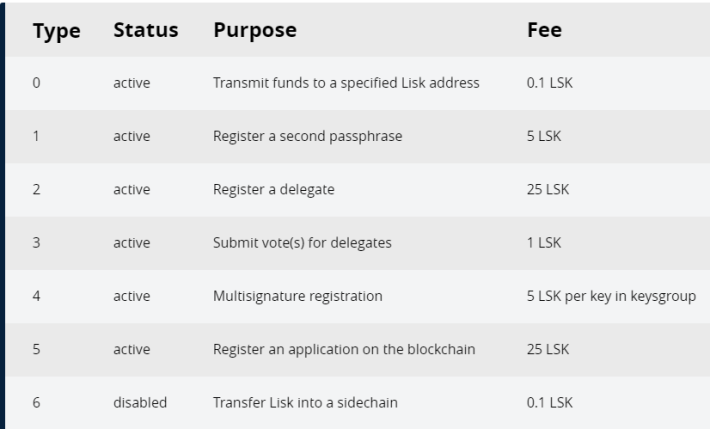This screenshot has height=429, width=710.
Task: Click the '1 LSK' fee for vote submission
Action: coord(544,243)
